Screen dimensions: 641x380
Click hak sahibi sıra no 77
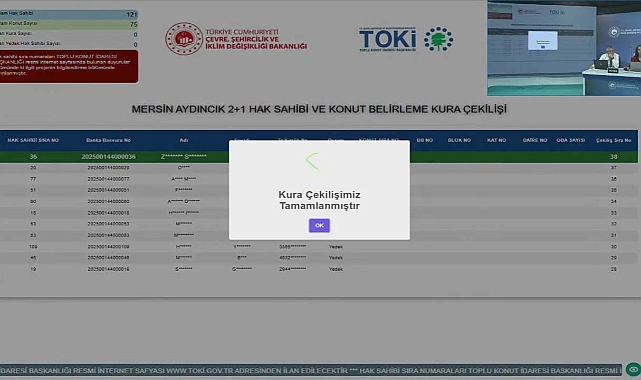[33, 179]
